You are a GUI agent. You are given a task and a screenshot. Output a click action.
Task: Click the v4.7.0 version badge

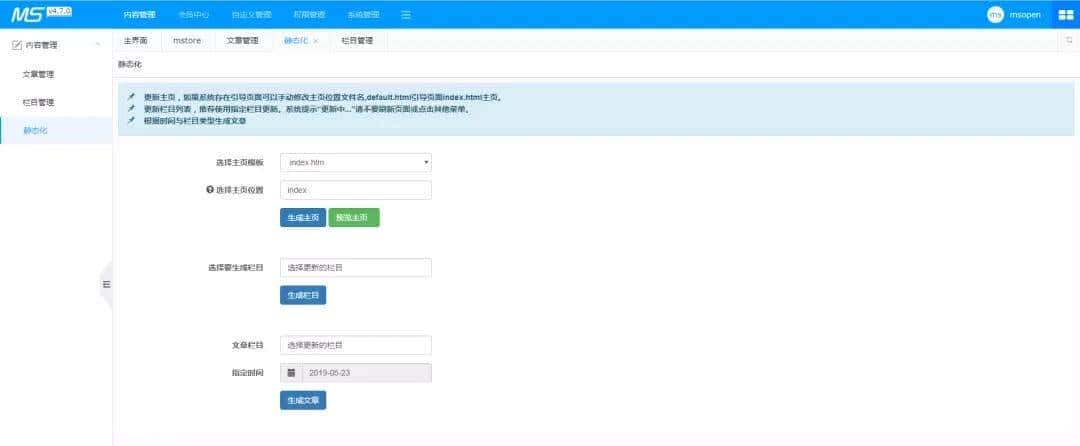(x=61, y=10)
